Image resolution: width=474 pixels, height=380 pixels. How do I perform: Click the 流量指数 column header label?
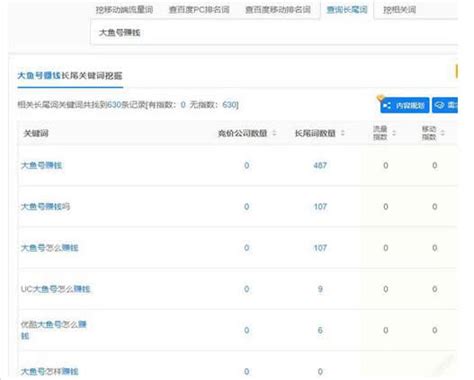[x=380, y=133]
